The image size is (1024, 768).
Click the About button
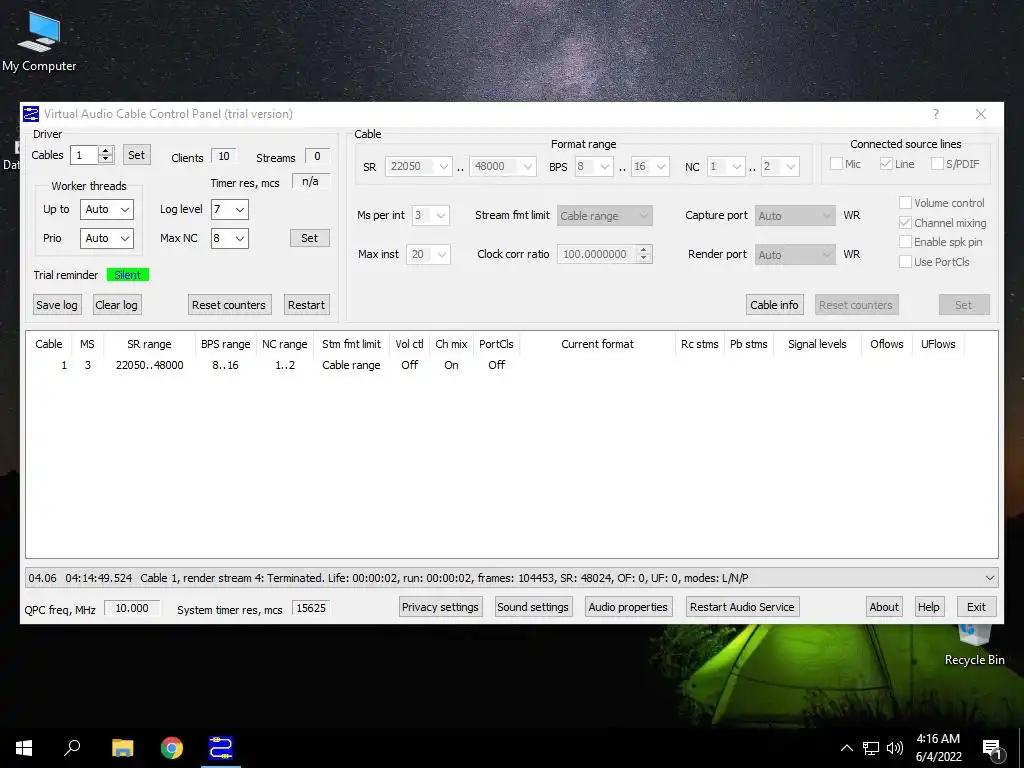point(884,607)
